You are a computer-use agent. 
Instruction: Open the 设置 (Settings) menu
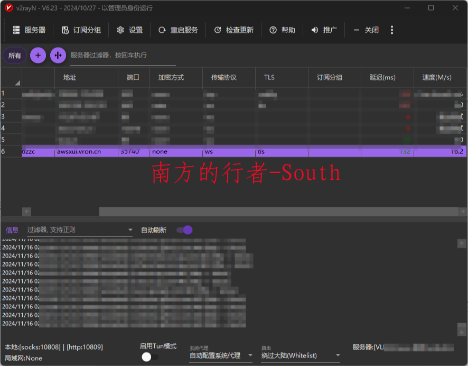pyautogui.click(x=130, y=30)
